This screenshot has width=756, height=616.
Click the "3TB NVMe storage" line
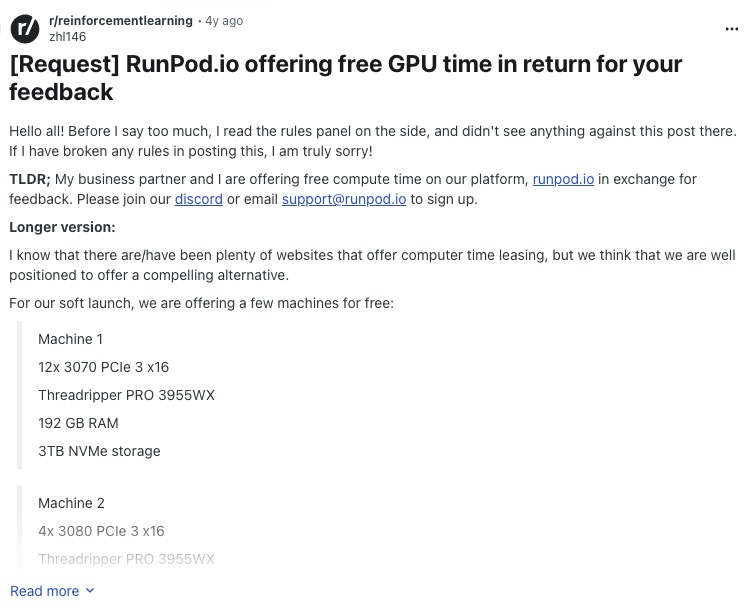99,451
